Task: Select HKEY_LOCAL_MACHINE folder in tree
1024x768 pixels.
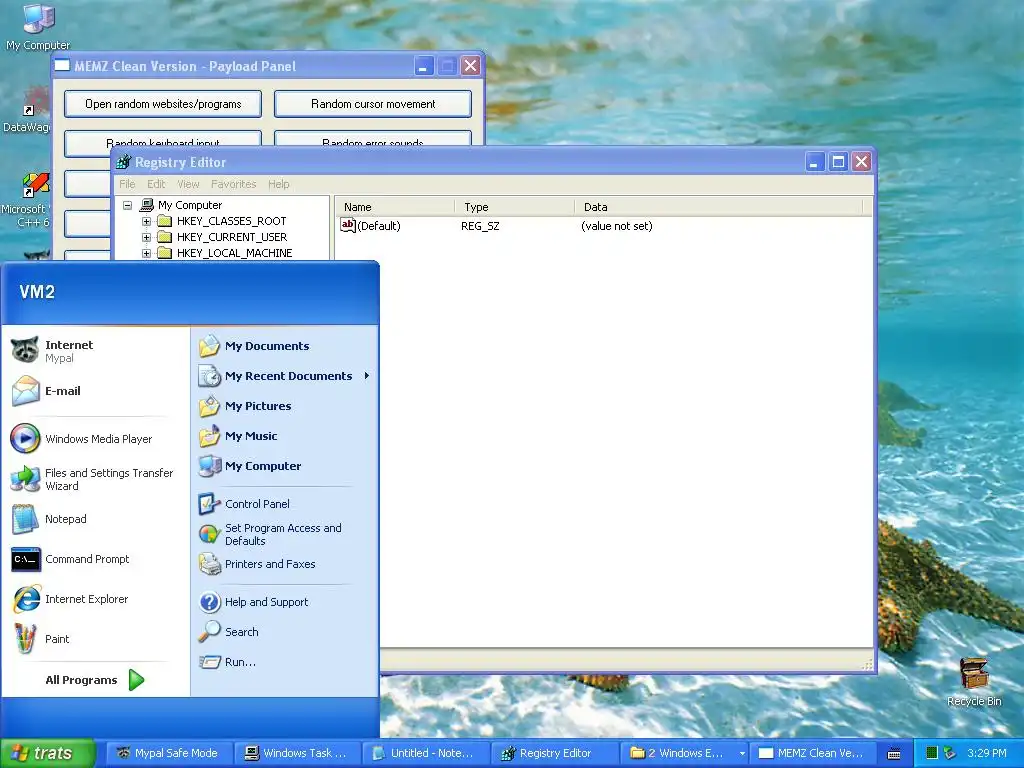Action: coord(234,253)
